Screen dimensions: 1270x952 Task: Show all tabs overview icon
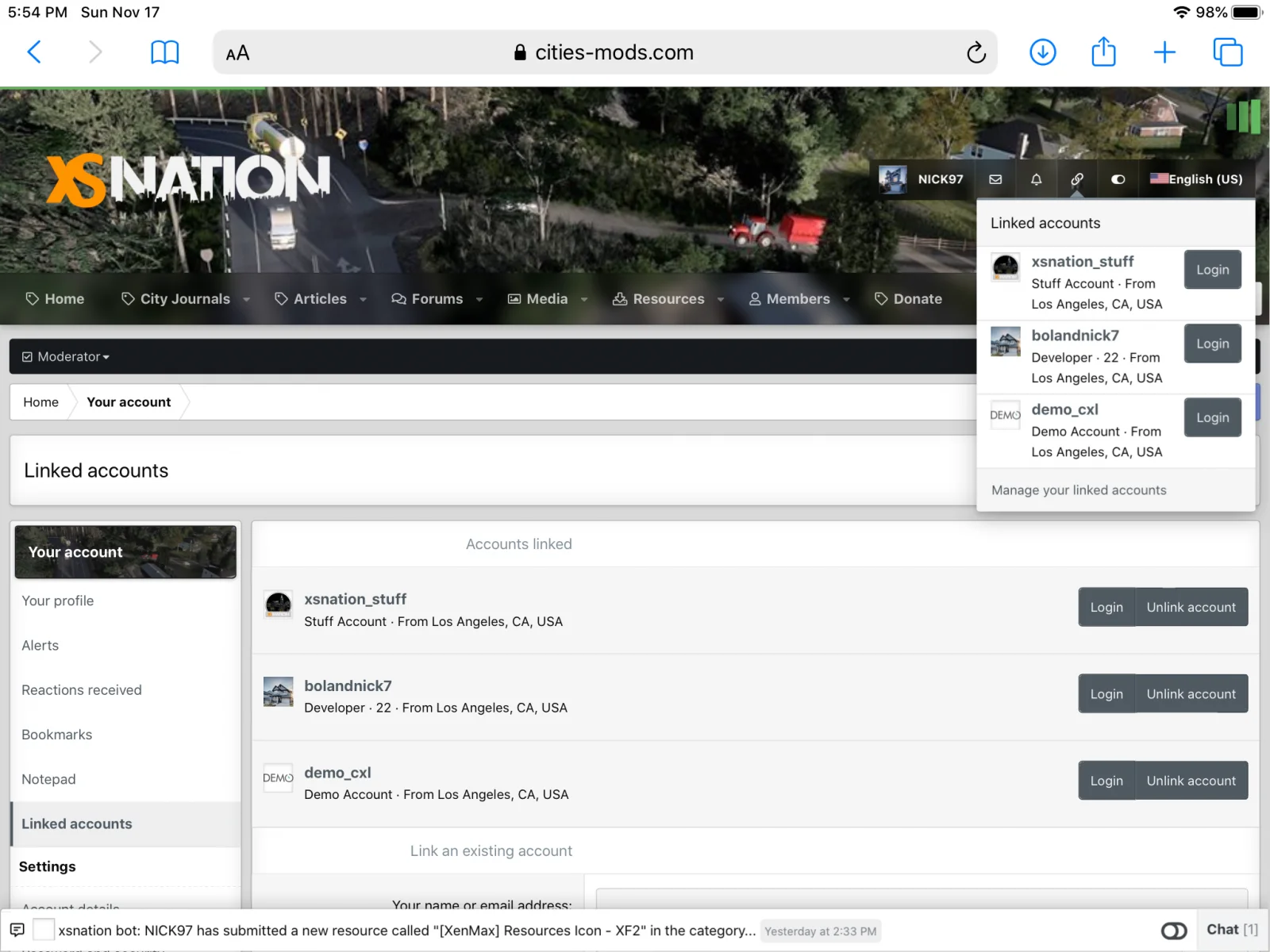pos(1228,52)
